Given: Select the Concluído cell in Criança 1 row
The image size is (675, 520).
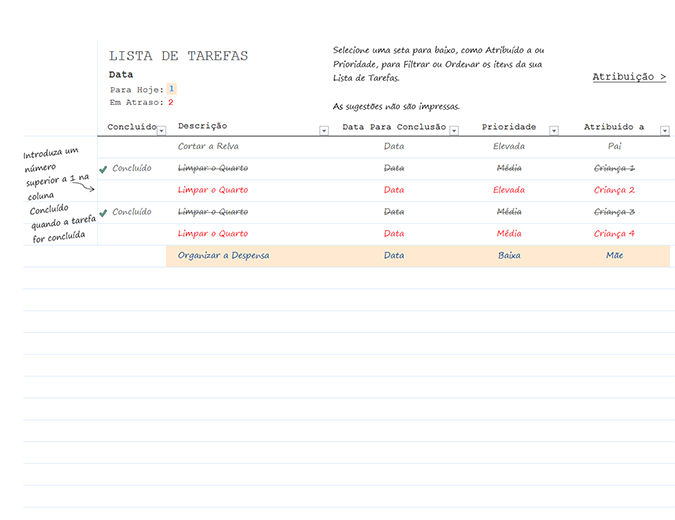Looking at the screenshot, I should coord(132,168).
